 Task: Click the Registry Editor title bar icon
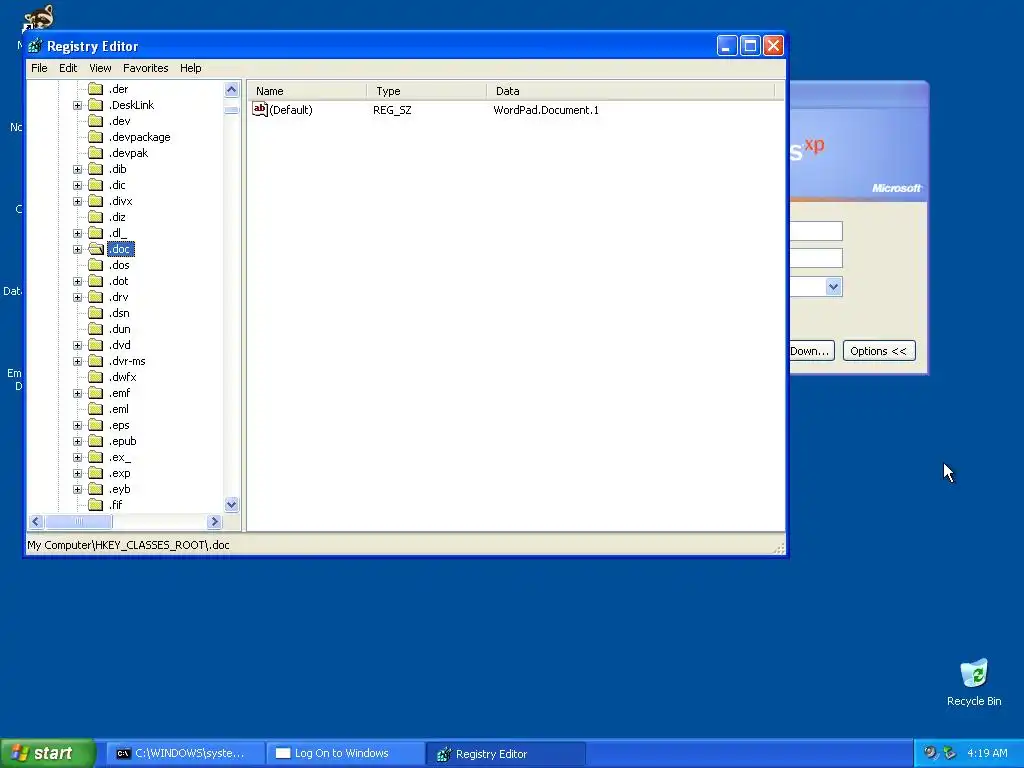(35, 46)
